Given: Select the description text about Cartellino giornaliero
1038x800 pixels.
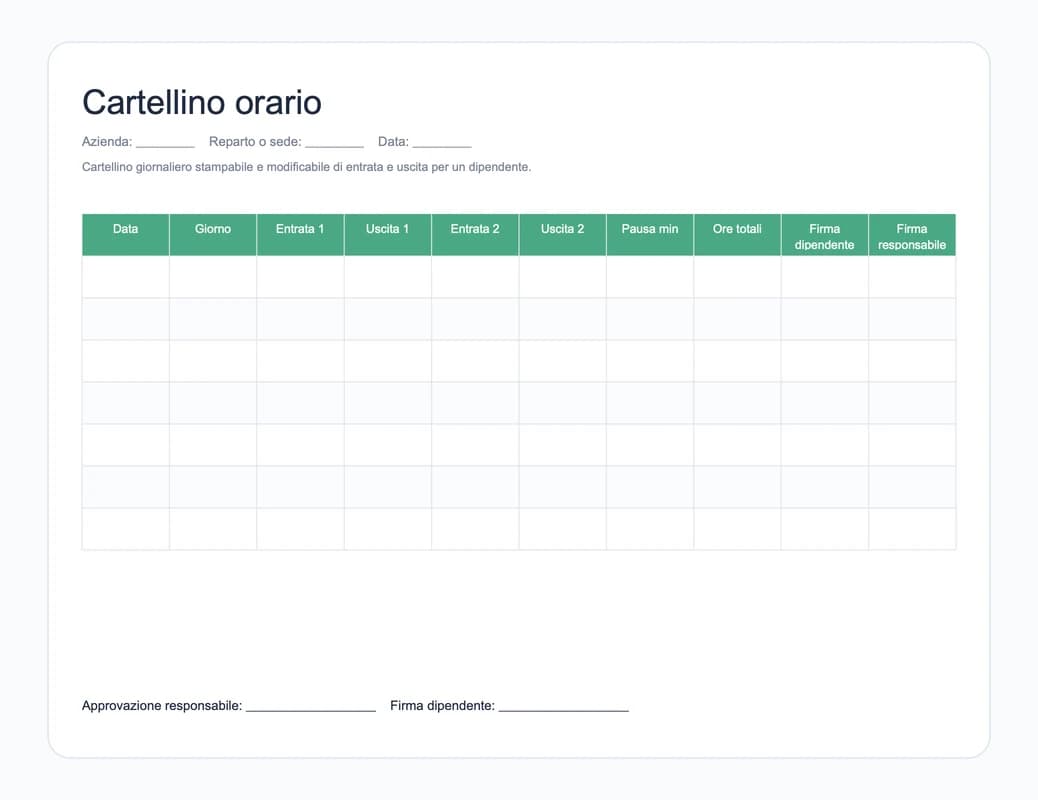Looking at the screenshot, I should (307, 167).
